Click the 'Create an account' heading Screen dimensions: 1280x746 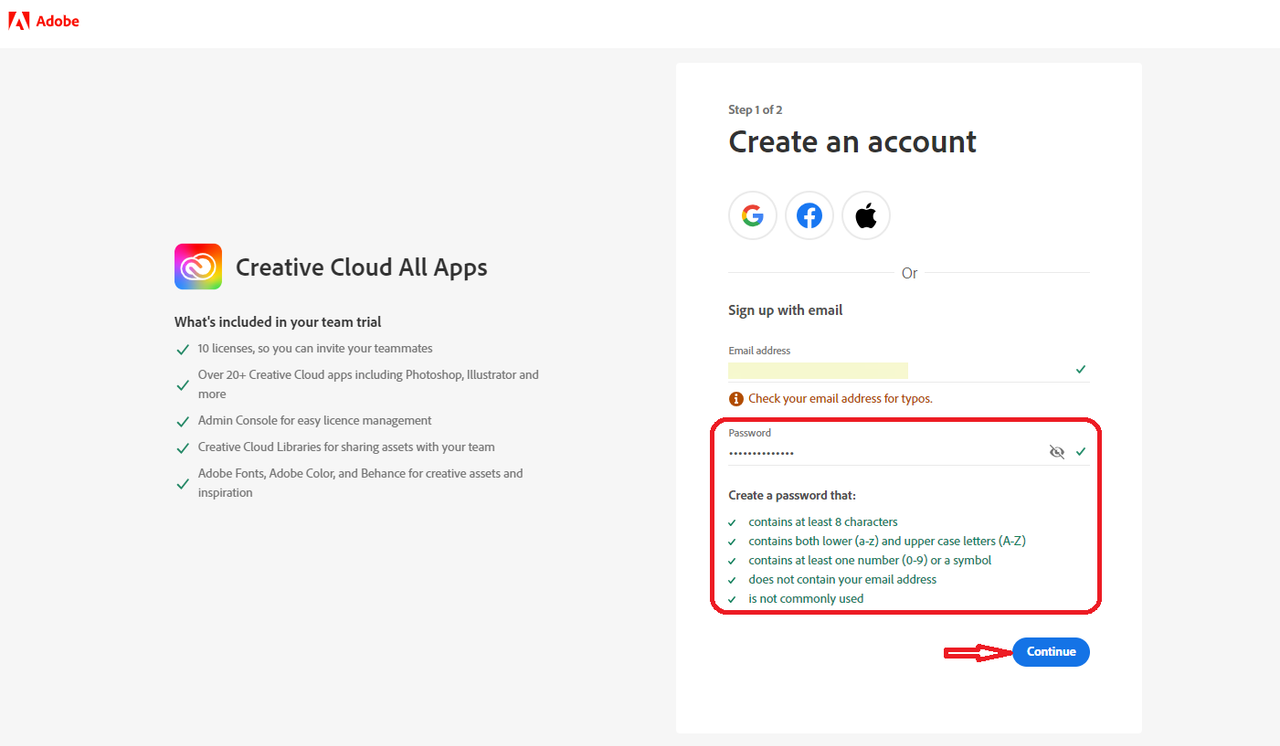(x=852, y=142)
